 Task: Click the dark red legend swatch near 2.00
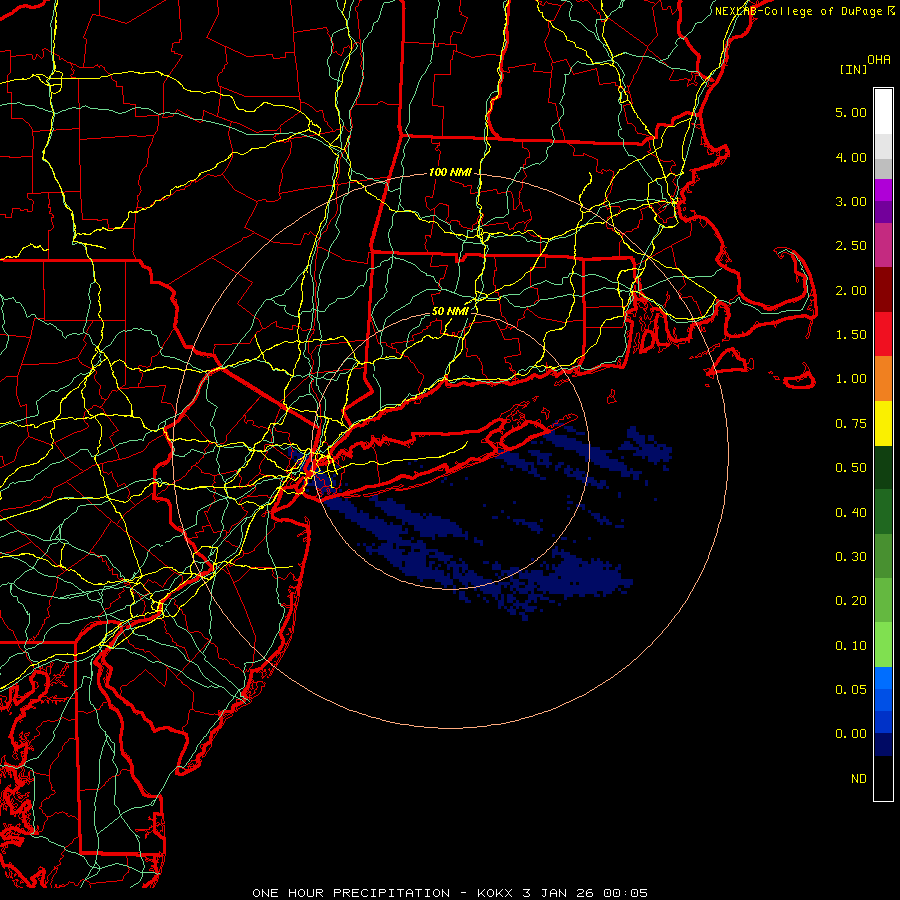[x=883, y=290]
